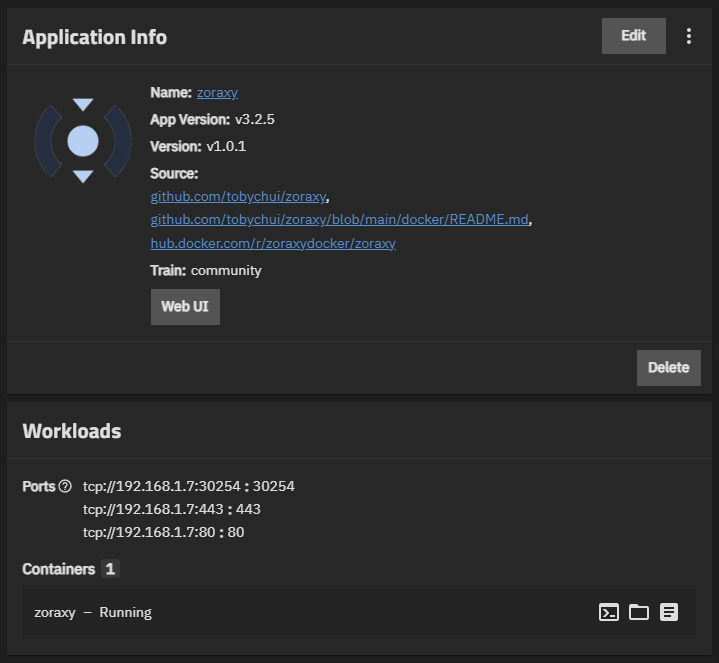Image resolution: width=719 pixels, height=663 pixels.
Task: Click the tcp port 443 entry
Action: tap(171, 509)
